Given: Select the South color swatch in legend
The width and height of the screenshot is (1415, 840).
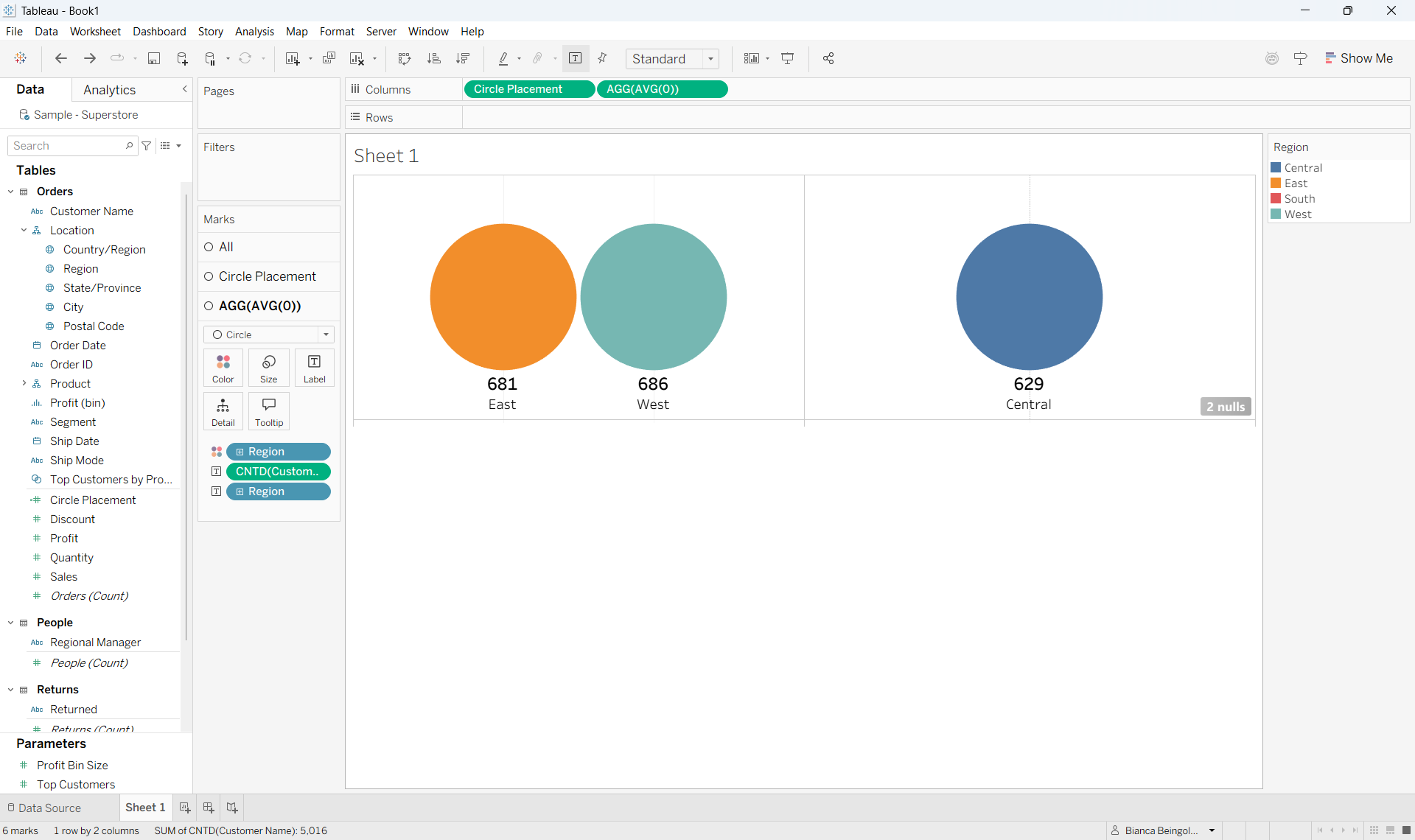Looking at the screenshot, I should 1276,199.
